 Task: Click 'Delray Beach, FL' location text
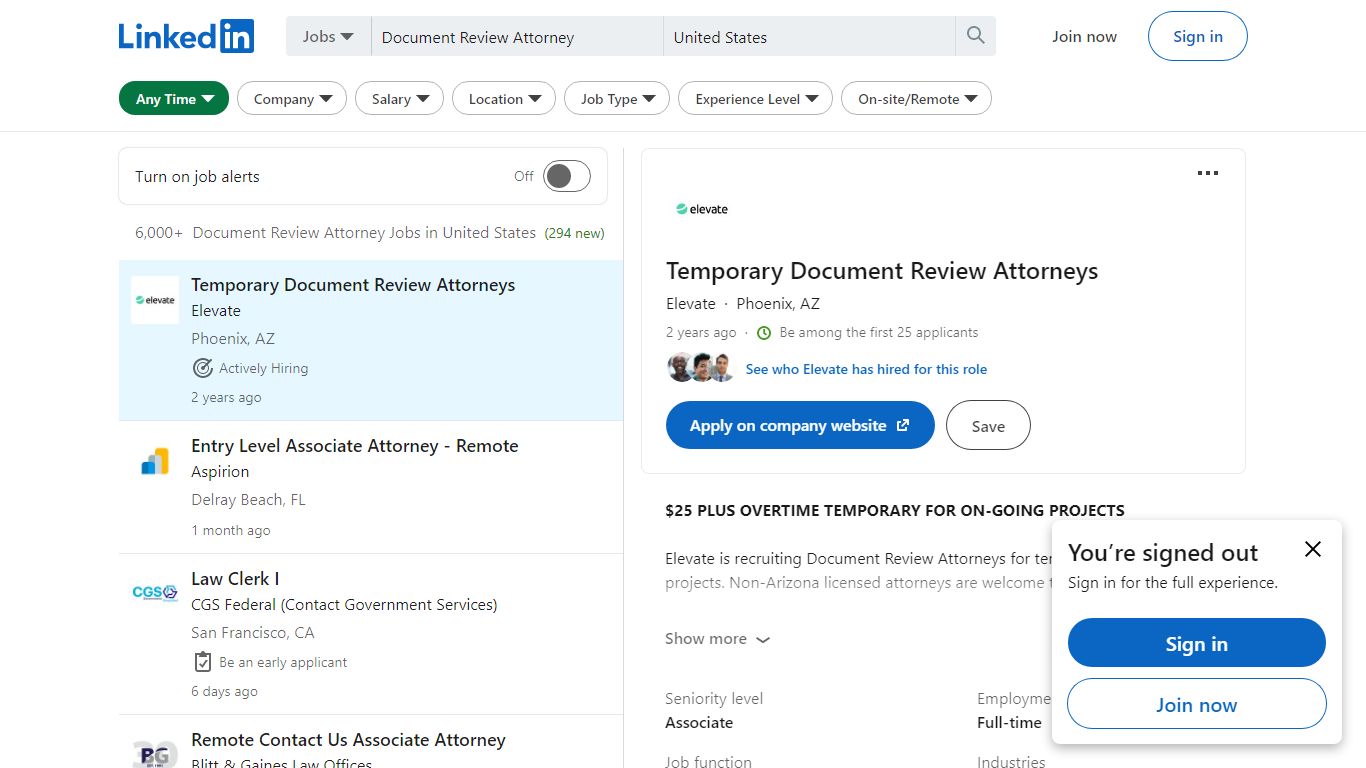tap(248, 500)
